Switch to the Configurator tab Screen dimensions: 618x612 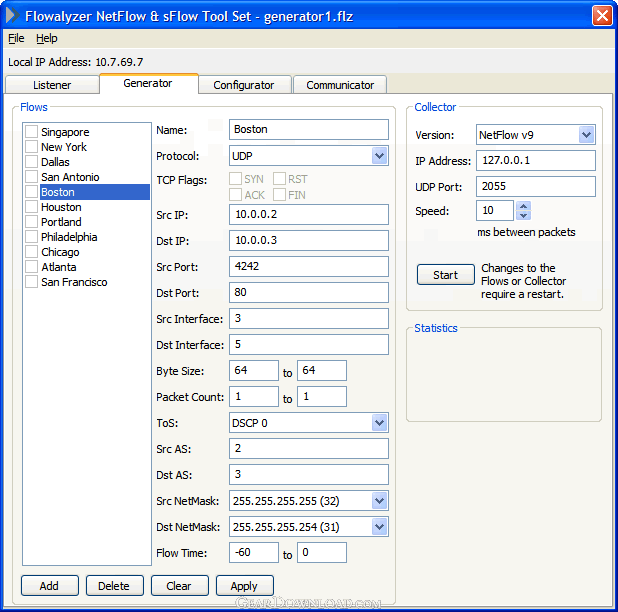click(x=244, y=85)
